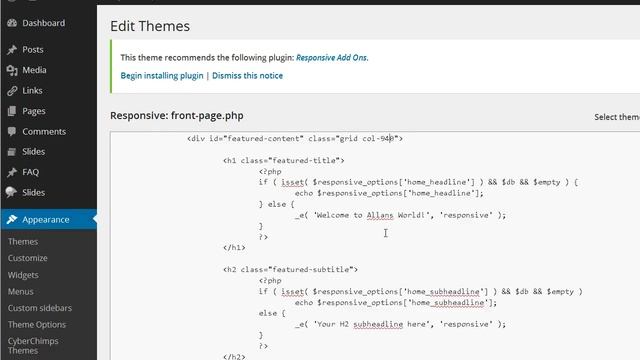Click the Dashboard gauge icon
This screenshot has height=360, width=640.
coord(12,23)
